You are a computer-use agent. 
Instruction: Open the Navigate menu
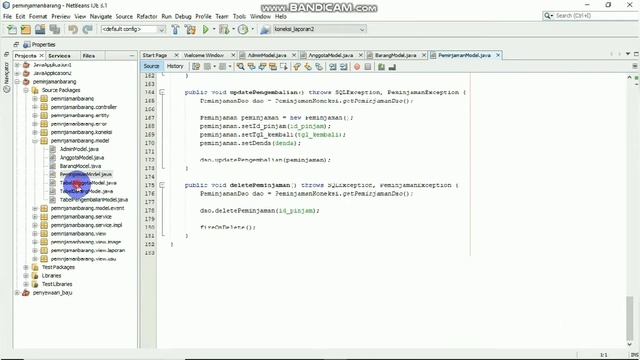pos(101,16)
